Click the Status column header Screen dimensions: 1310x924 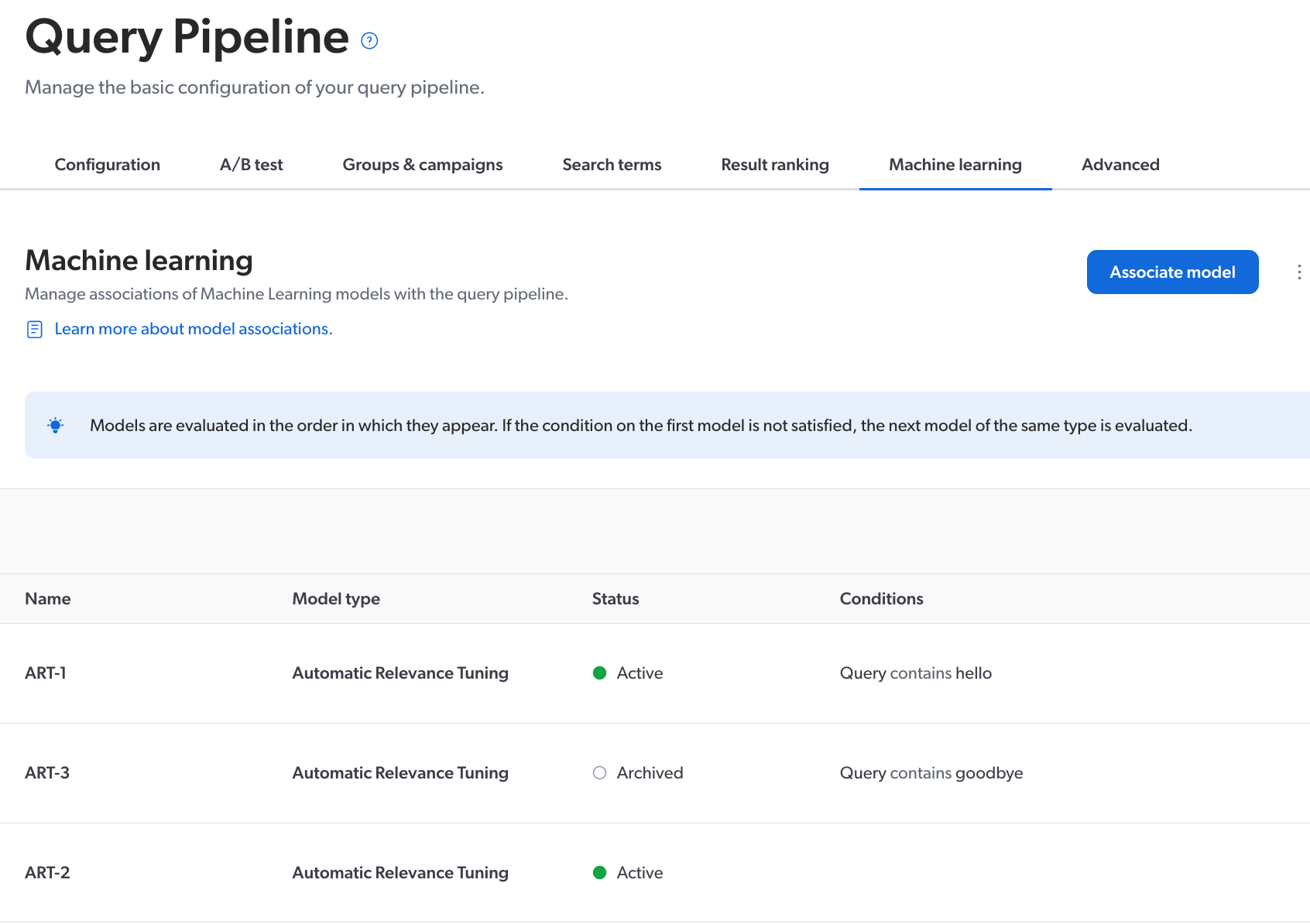(x=616, y=599)
